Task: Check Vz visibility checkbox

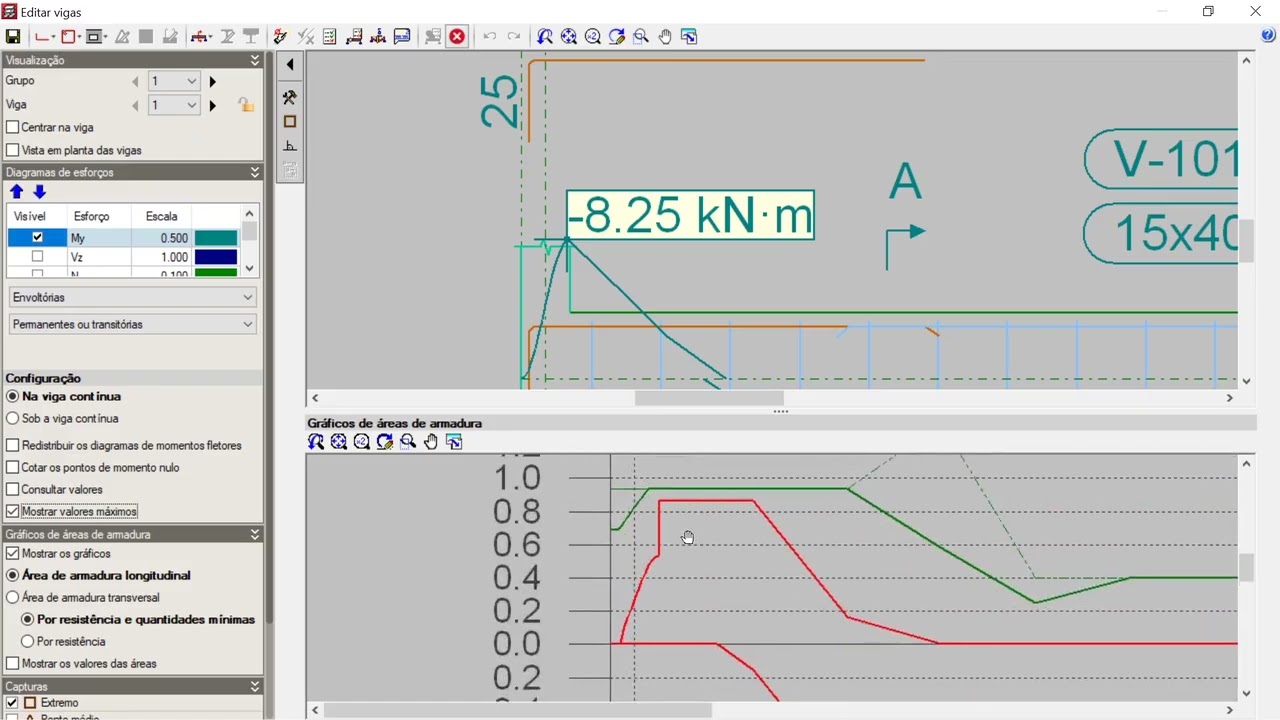Action: pos(37,257)
